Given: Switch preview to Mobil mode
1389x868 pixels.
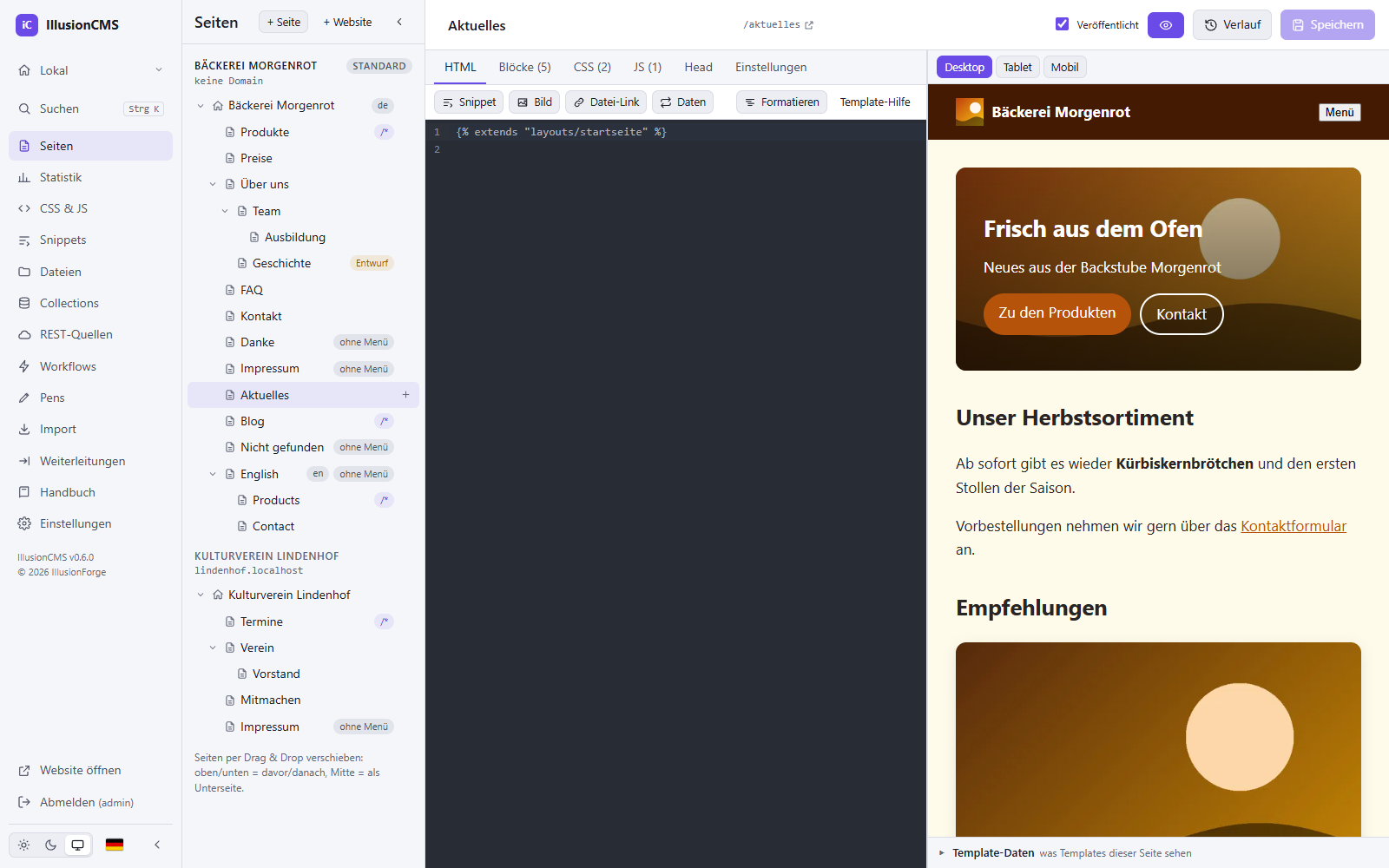Looking at the screenshot, I should (x=1064, y=67).
